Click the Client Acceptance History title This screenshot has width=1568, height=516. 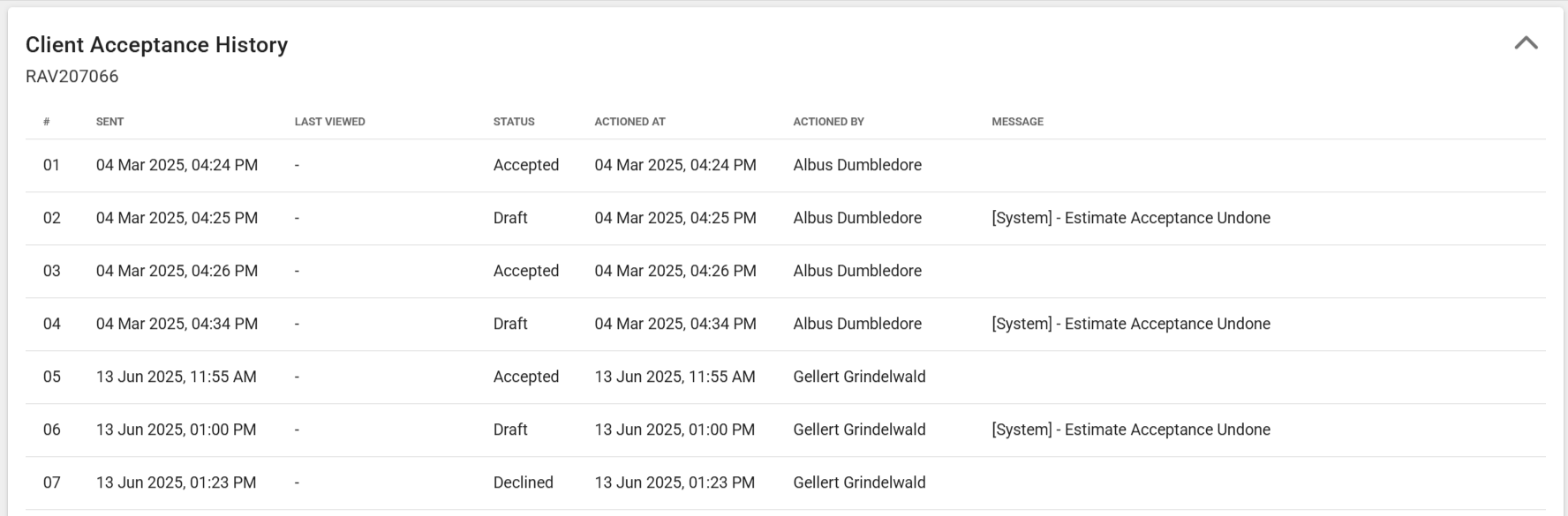156,45
